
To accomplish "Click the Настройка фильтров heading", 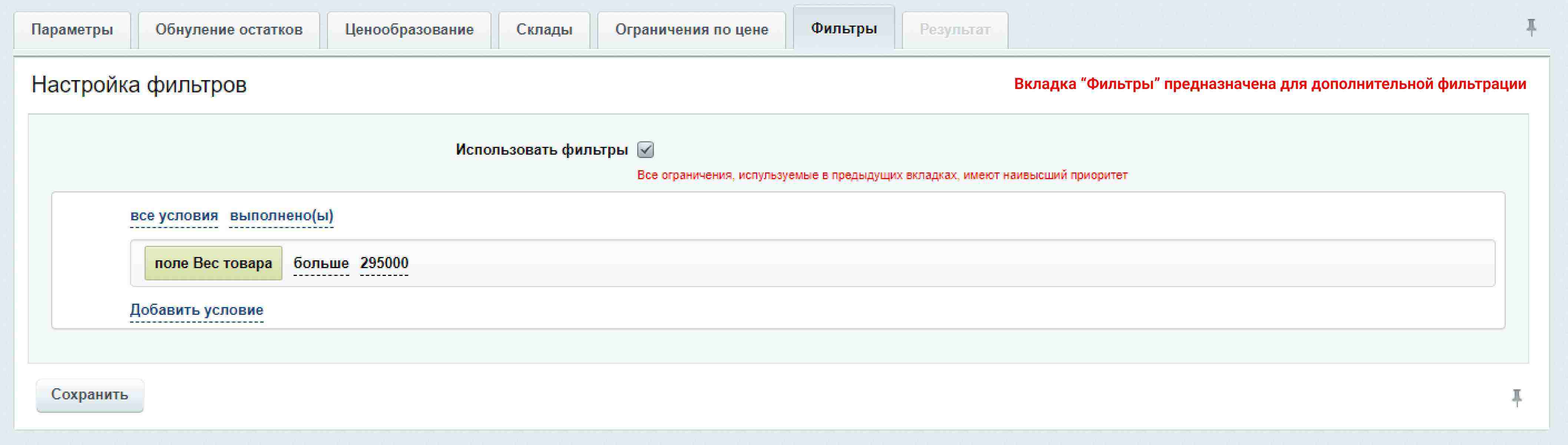I will click(139, 85).
